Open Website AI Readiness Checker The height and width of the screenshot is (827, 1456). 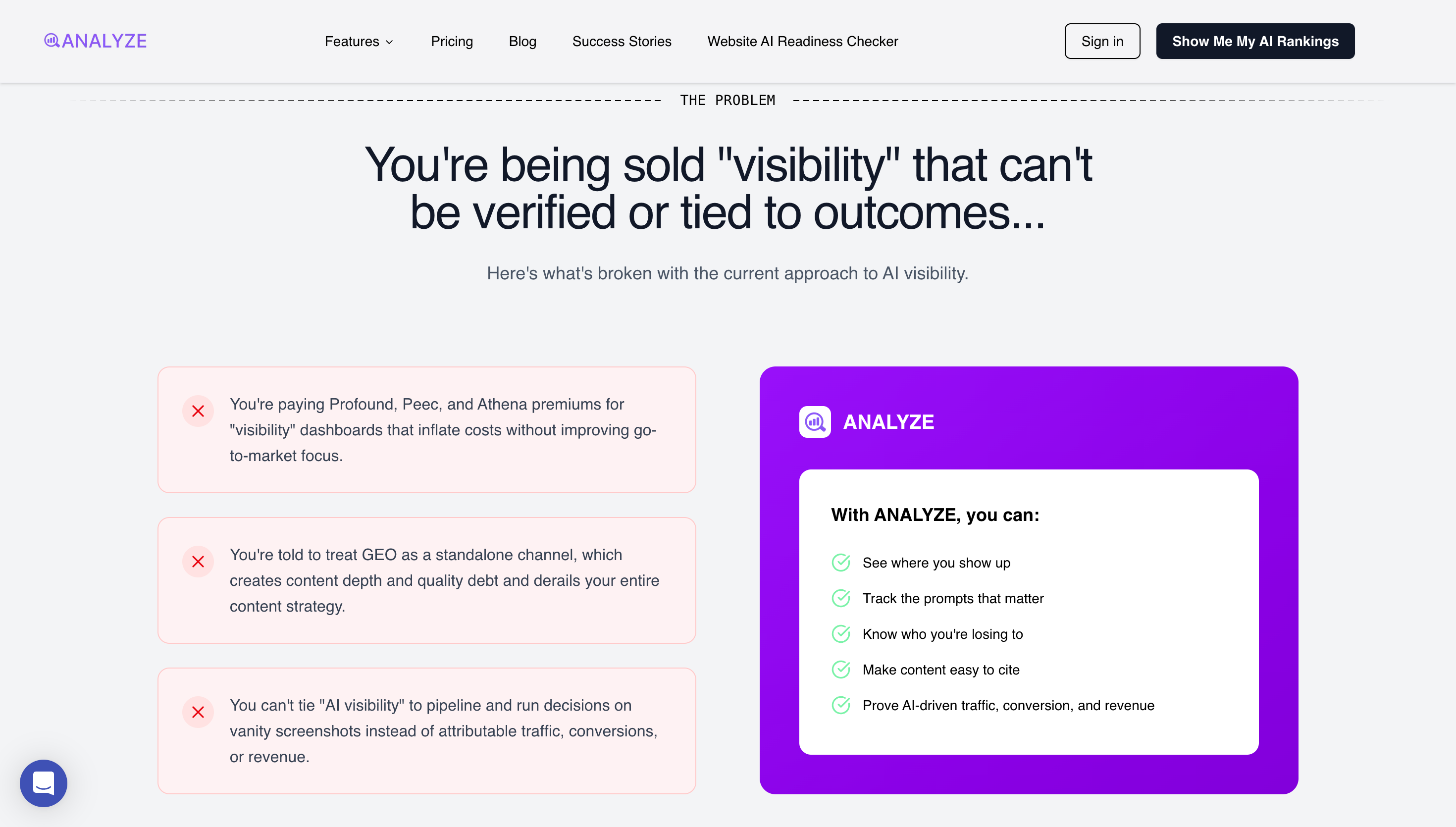pyautogui.click(x=802, y=42)
